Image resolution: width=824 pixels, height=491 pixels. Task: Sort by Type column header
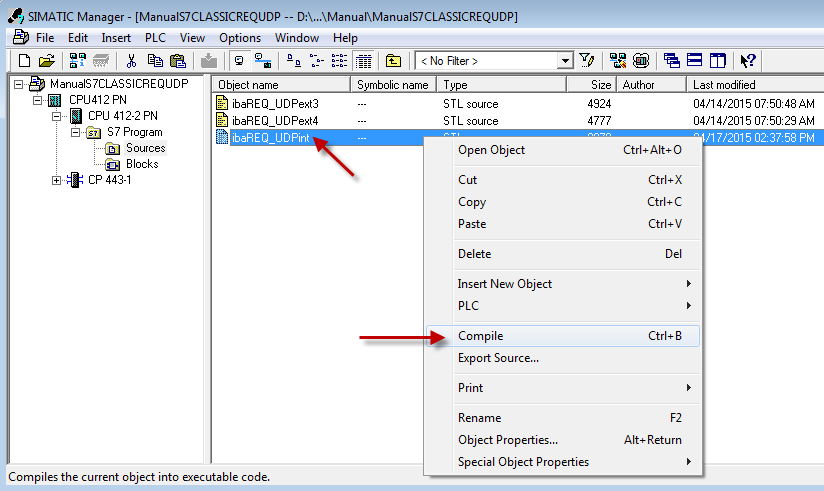tap(501, 85)
